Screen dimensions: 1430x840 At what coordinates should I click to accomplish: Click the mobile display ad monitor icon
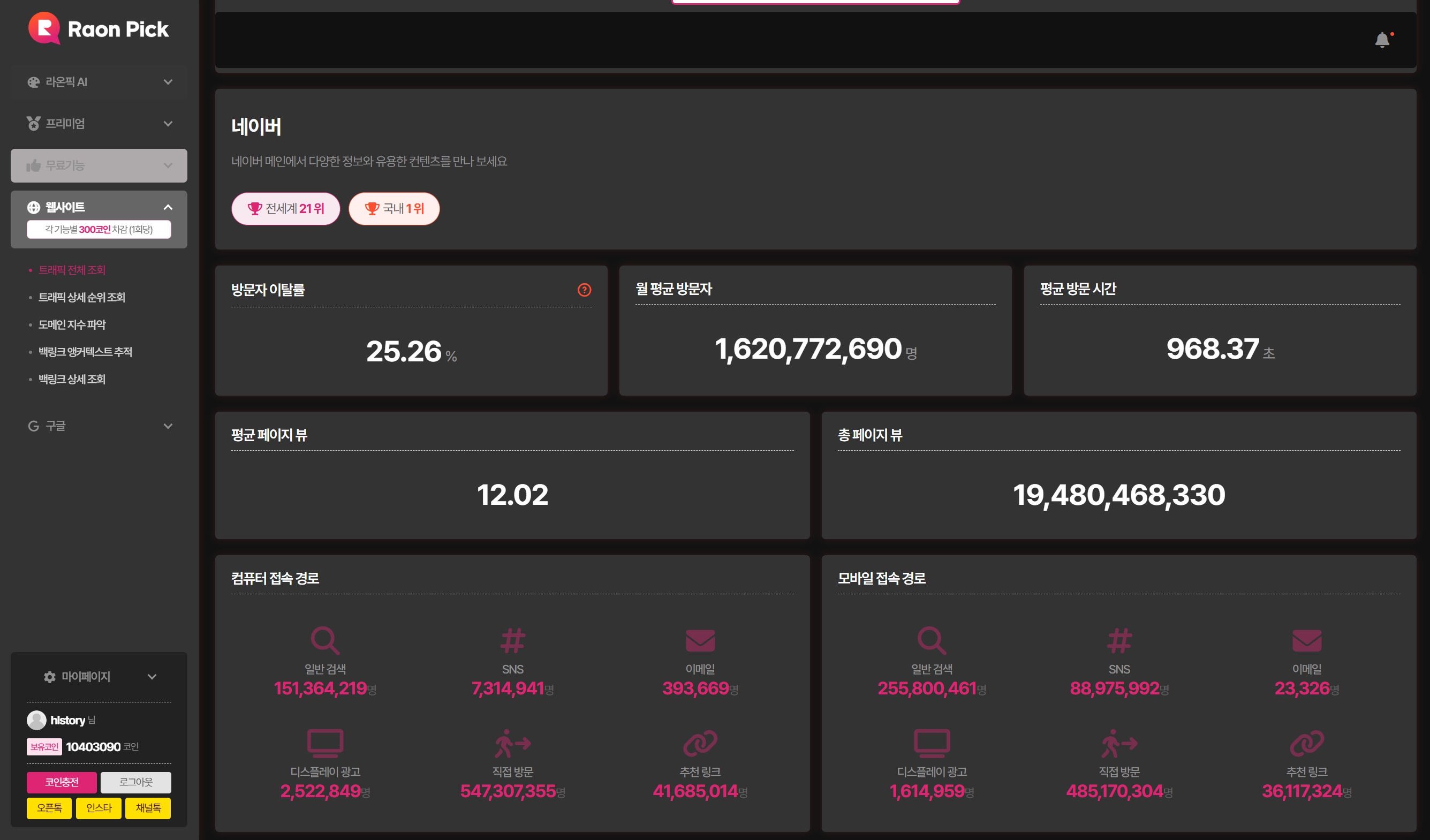point(932,743)
